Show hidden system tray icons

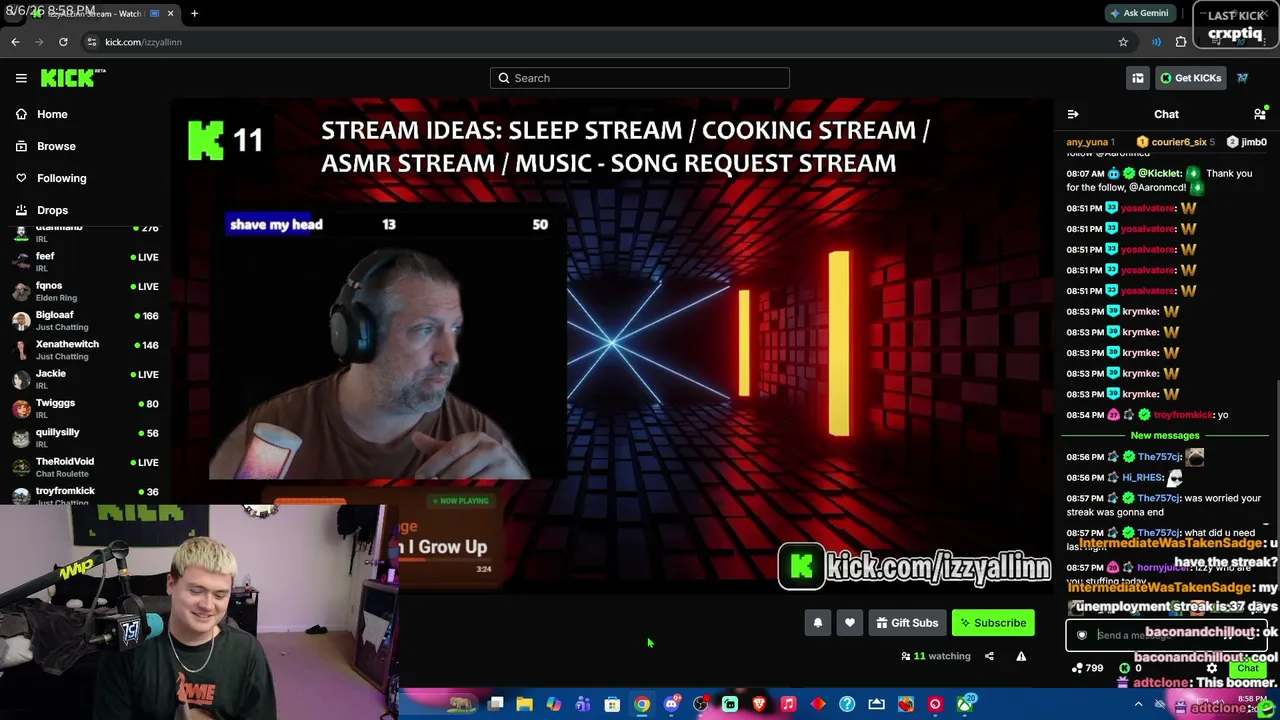[1138, 705]
